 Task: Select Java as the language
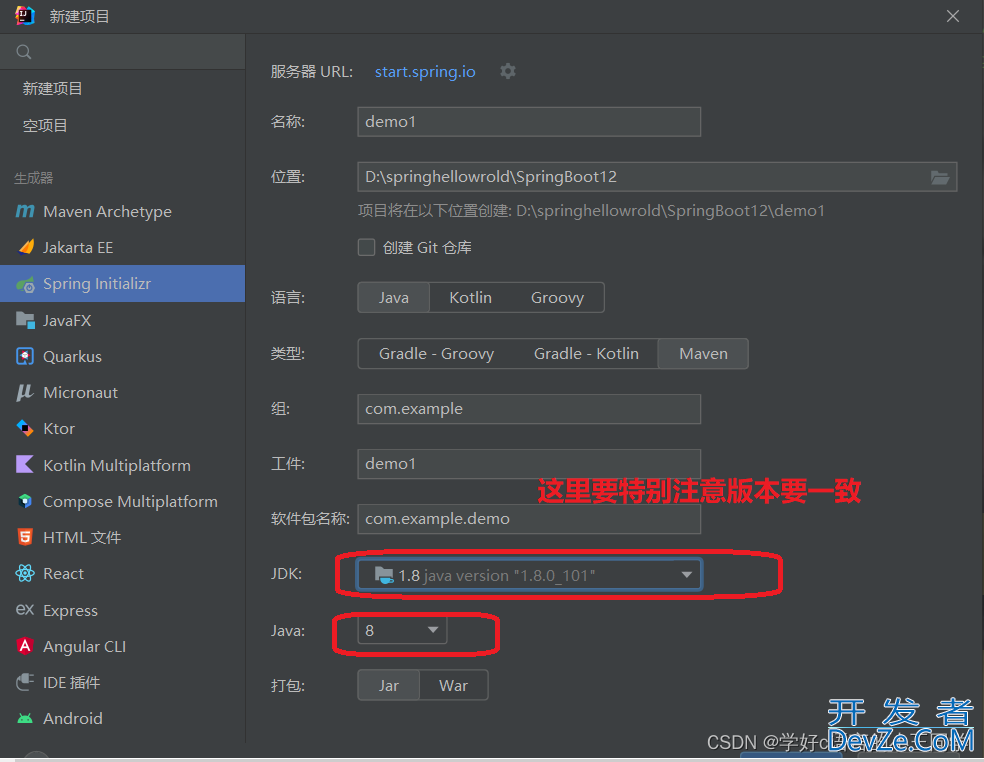tap(393, 298)
